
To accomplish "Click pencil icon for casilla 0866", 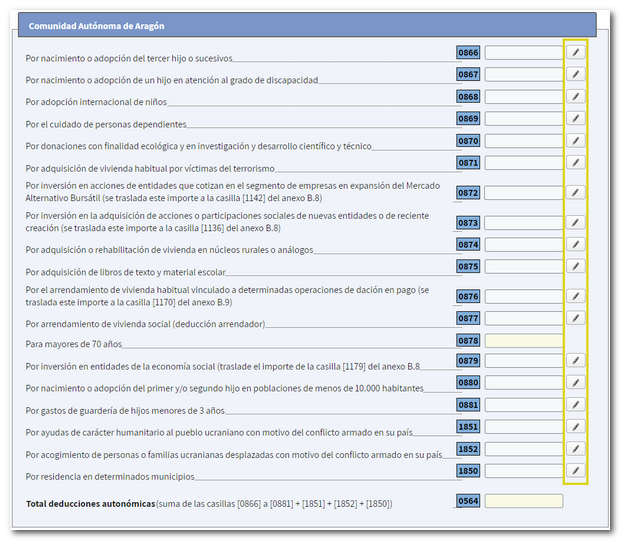I will [x=575, y=52].
